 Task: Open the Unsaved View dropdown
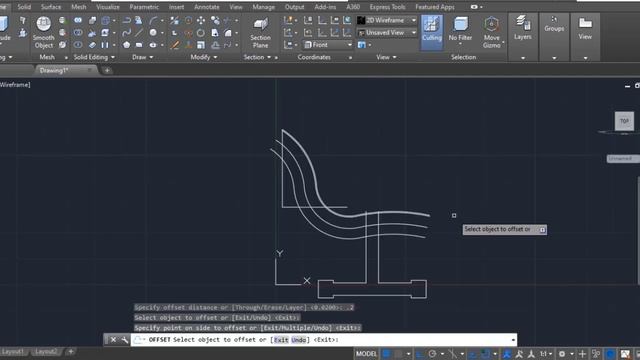(387, 32)
